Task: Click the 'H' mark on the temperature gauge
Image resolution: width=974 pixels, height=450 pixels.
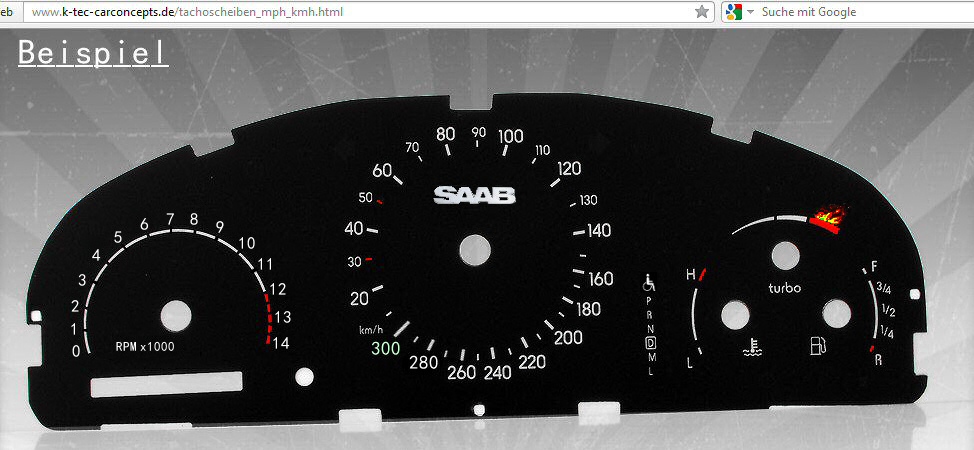Action: [690, 274]
